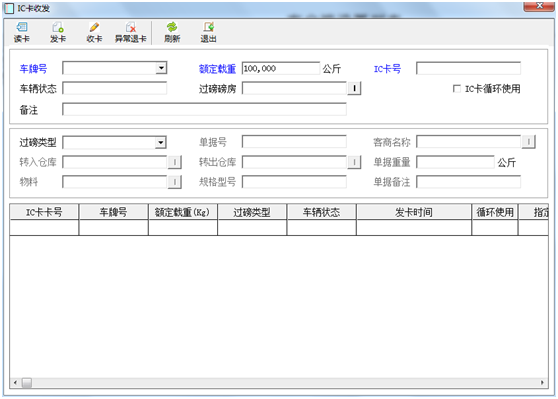This screenshot has width=558, height=399.
Task: Click the 转出仓库 lookup button
Action: tap(354, 162)
